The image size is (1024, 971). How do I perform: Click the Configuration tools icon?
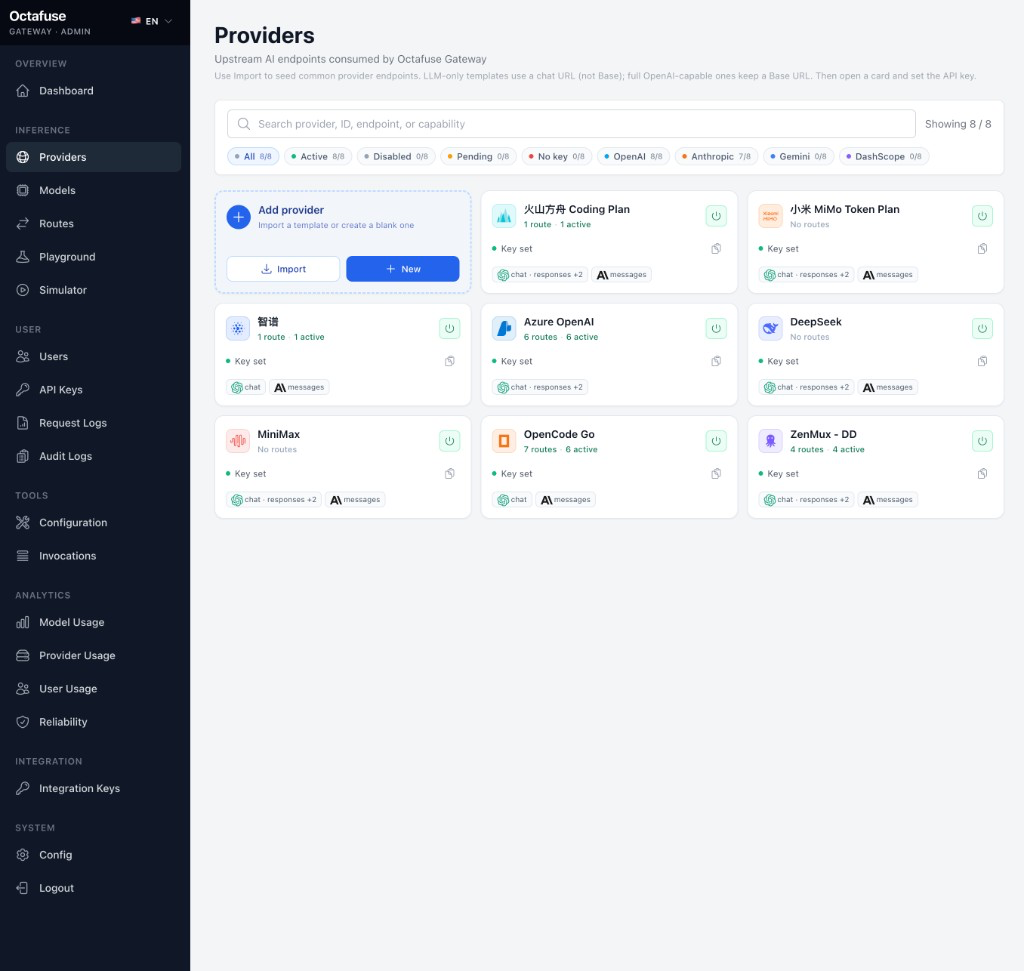23,522
